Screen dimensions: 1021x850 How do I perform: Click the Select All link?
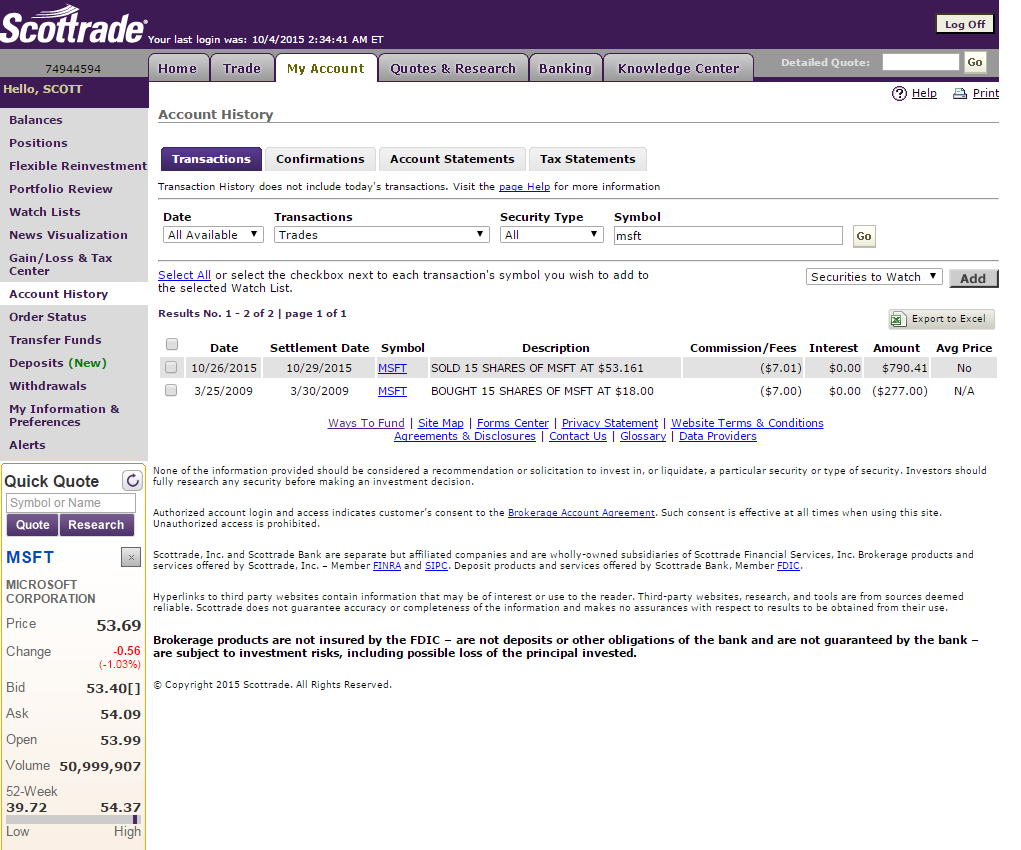point(184,275)
